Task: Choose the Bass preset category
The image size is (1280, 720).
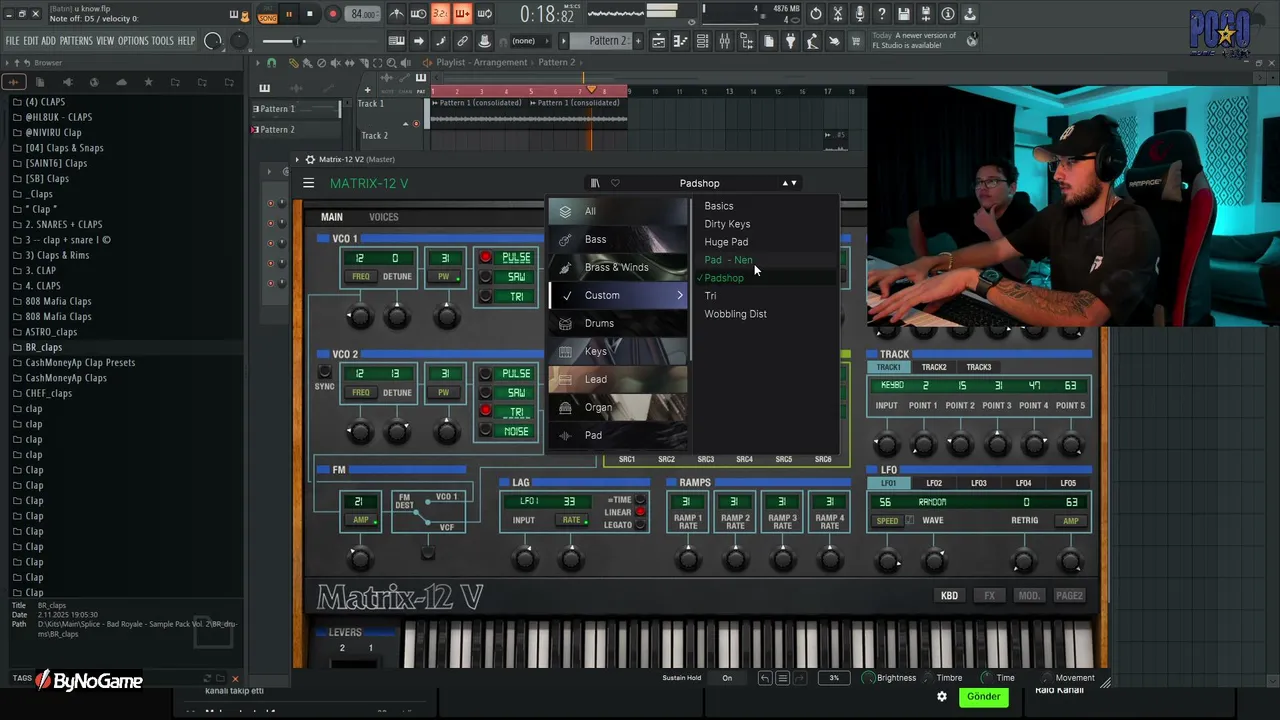Action: coord(618,239)
